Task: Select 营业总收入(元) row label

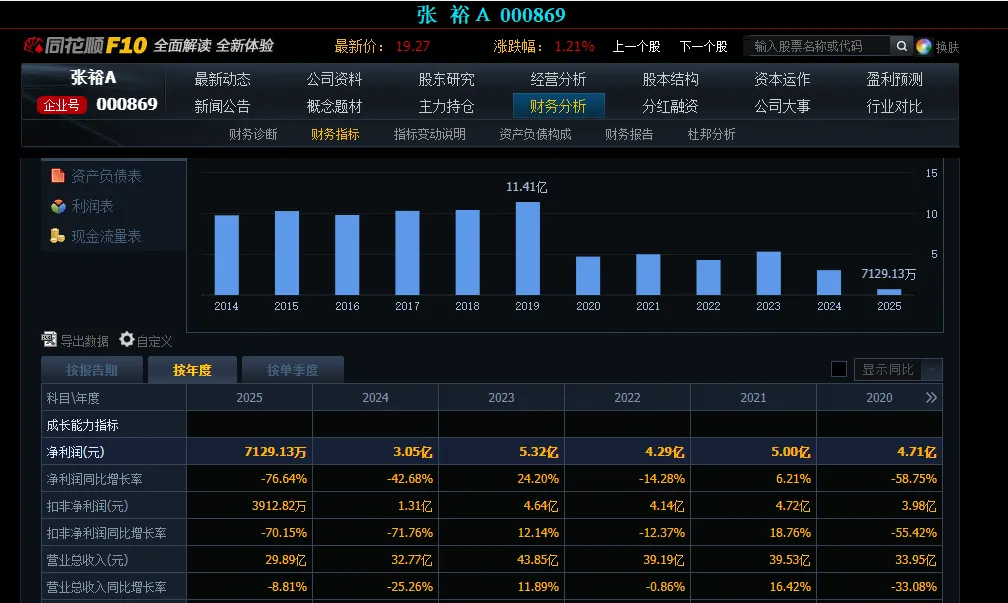Action: (x=87, y=560)
